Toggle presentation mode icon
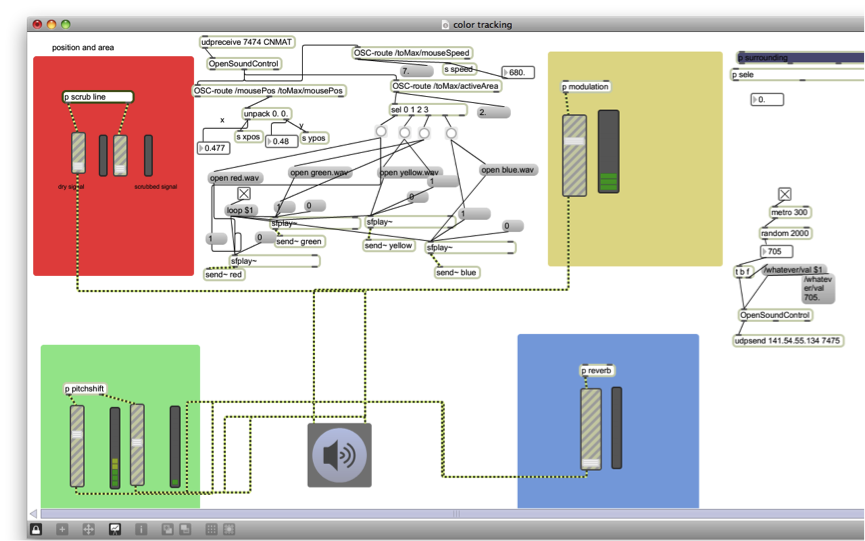This screenshot has width=865, height=541. (x=115, y=529)
